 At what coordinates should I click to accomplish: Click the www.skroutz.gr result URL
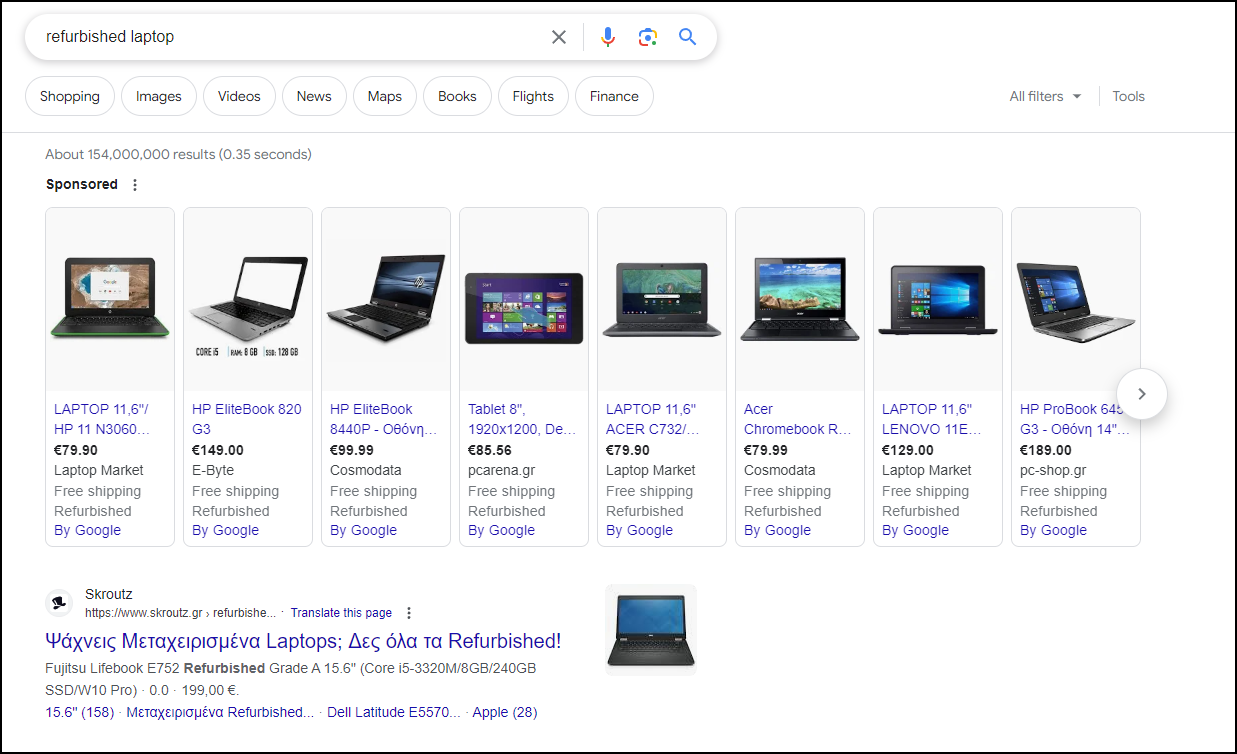(x=180, y=613)
